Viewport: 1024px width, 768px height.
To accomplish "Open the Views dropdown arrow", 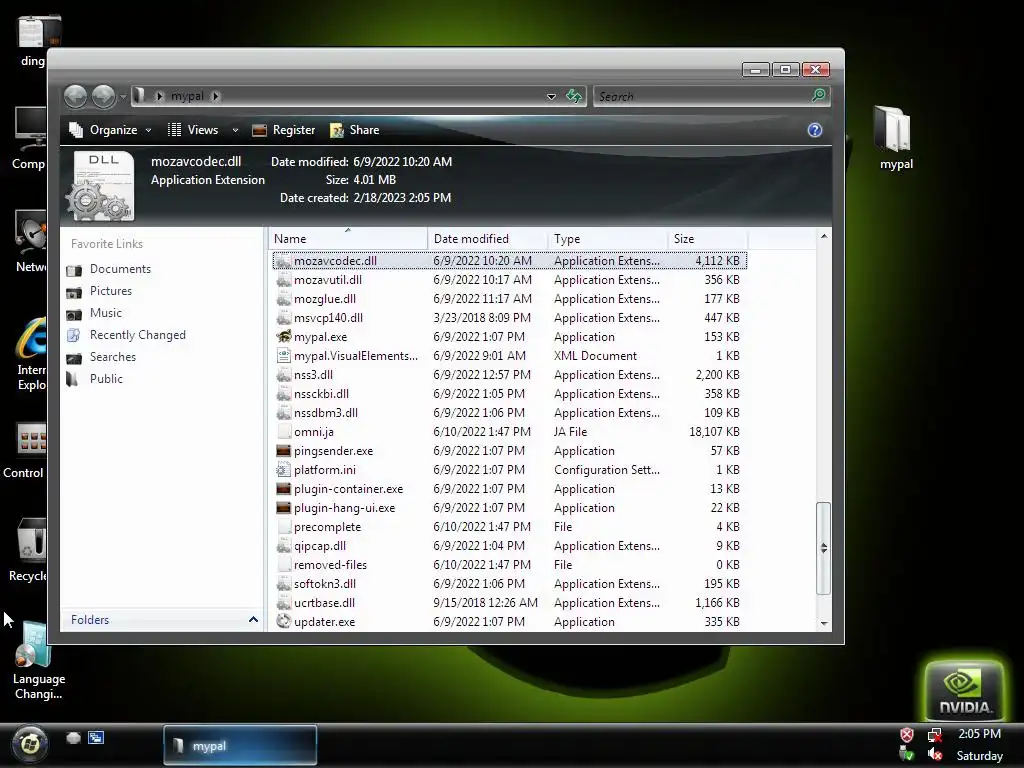I will 235,131.
